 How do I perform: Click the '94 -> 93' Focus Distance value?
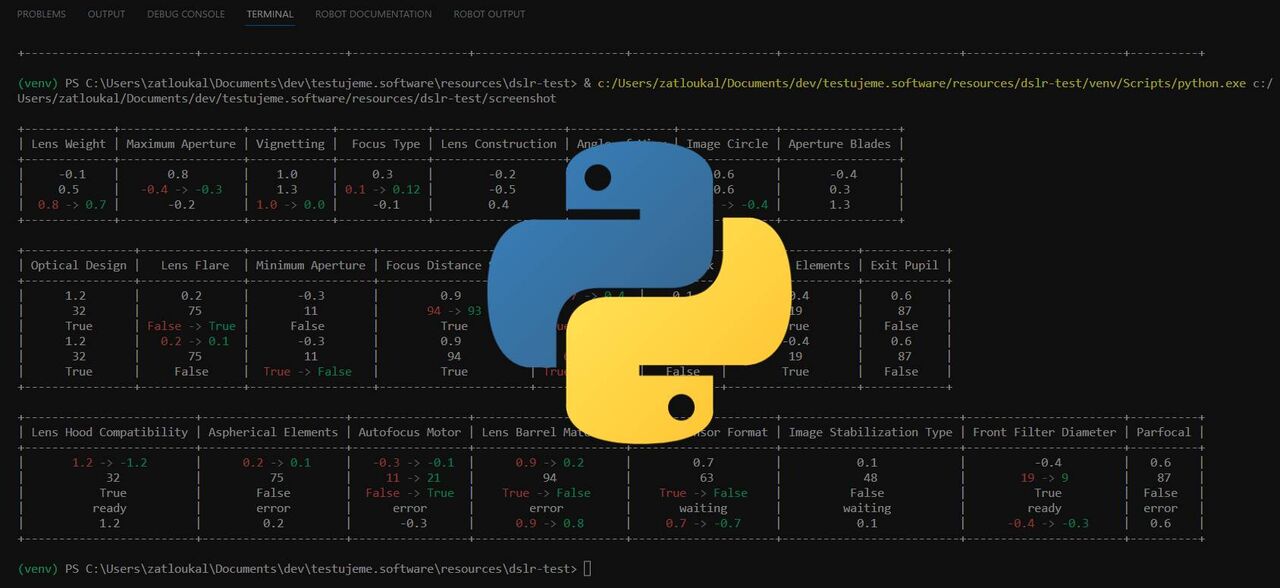(x=454, y=310)
